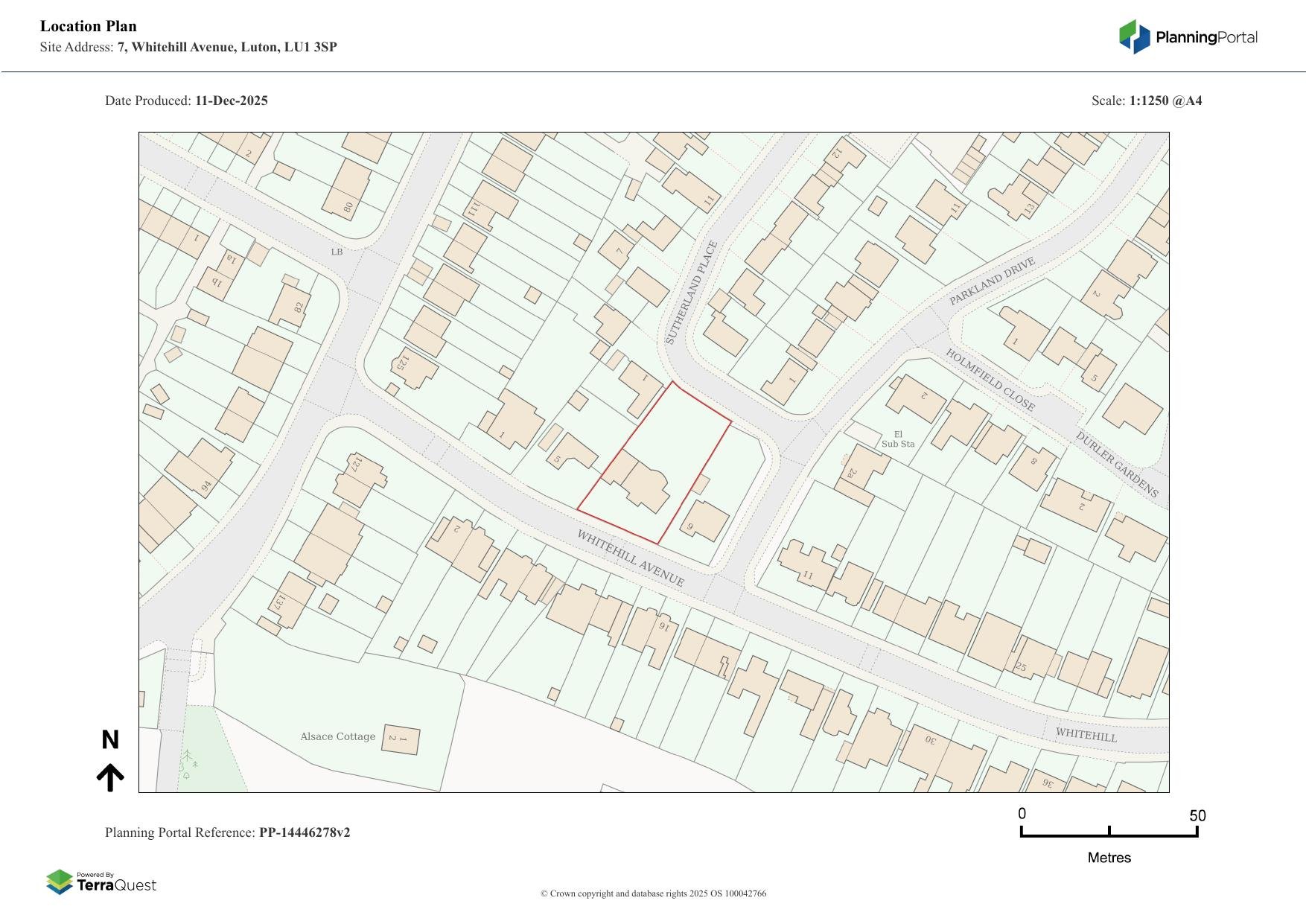
Task: Click the Alsace Cottage label
Action: (337, 736)
